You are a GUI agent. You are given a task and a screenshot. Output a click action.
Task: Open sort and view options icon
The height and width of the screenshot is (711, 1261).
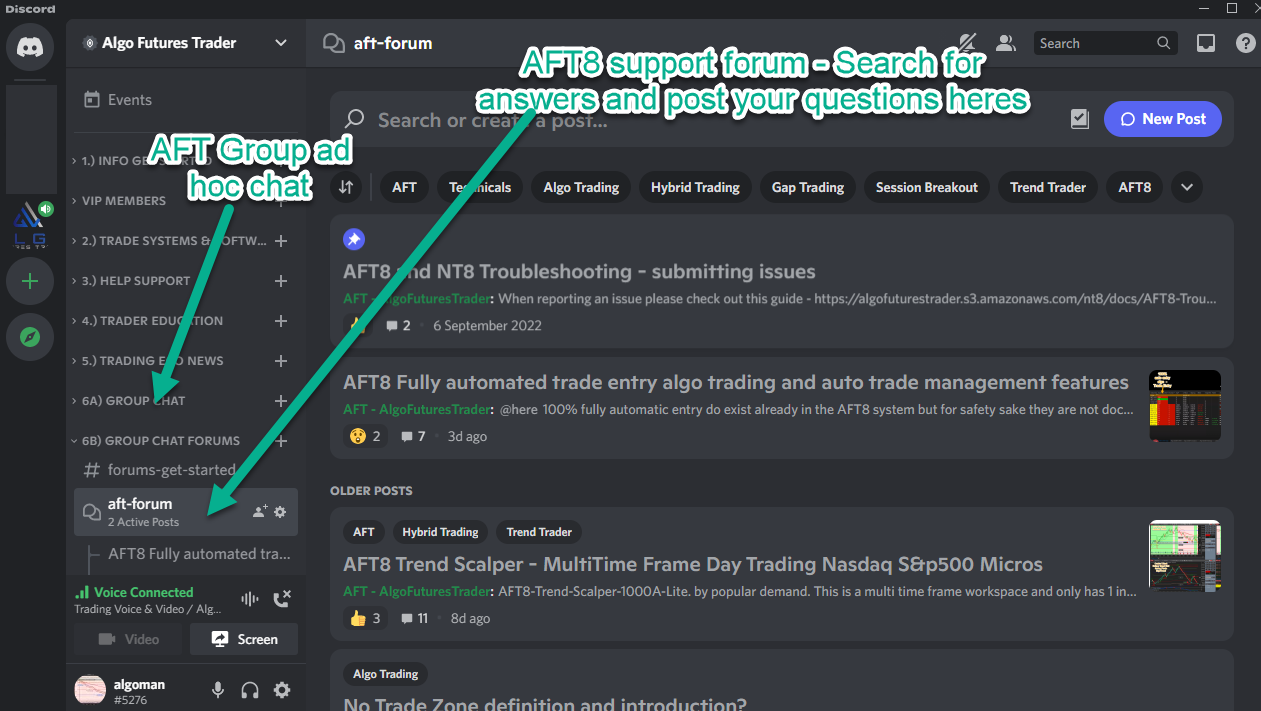346,187
